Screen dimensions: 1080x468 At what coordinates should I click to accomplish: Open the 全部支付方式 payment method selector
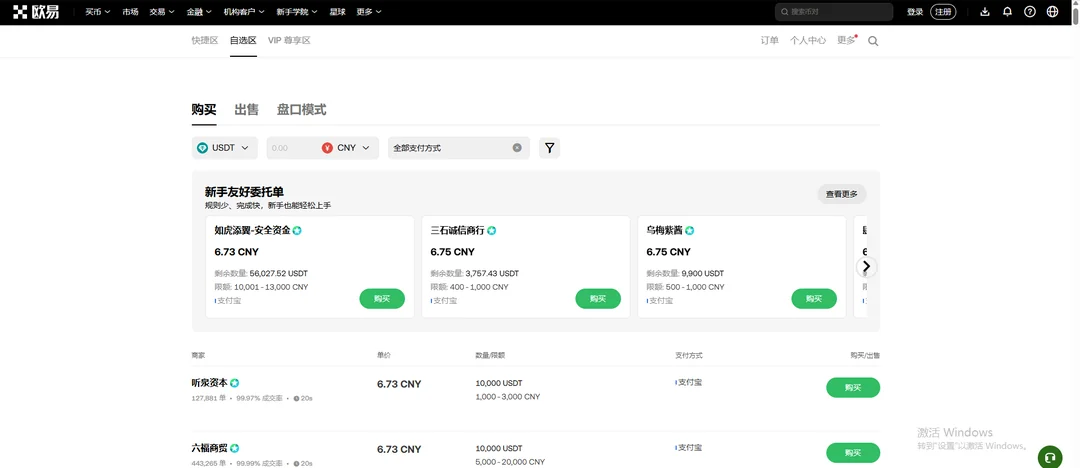[459, 147]
